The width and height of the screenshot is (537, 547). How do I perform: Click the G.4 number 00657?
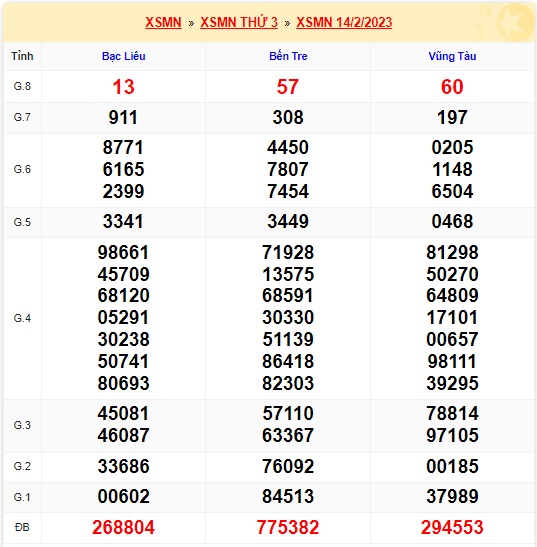[x=452, y=339]
